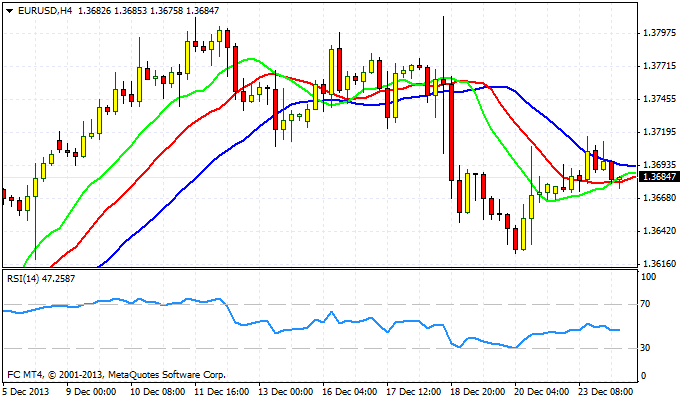
Task: Click time label 17 Dec 12:00
Action: (x=414, y=392)
